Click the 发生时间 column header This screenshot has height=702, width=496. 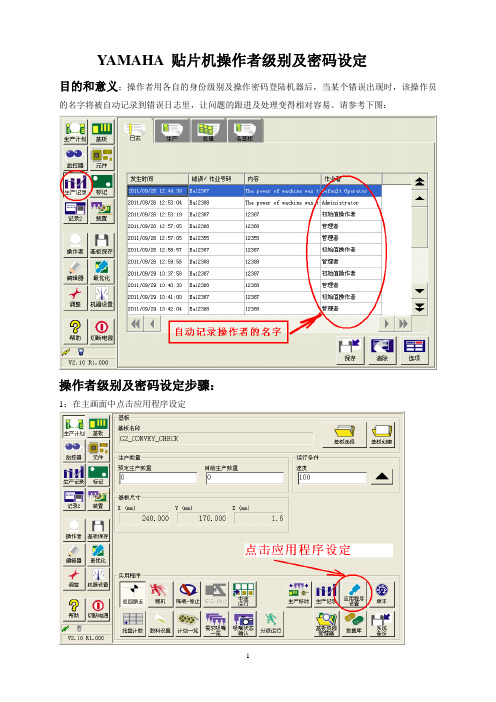(x=158, y=179)
